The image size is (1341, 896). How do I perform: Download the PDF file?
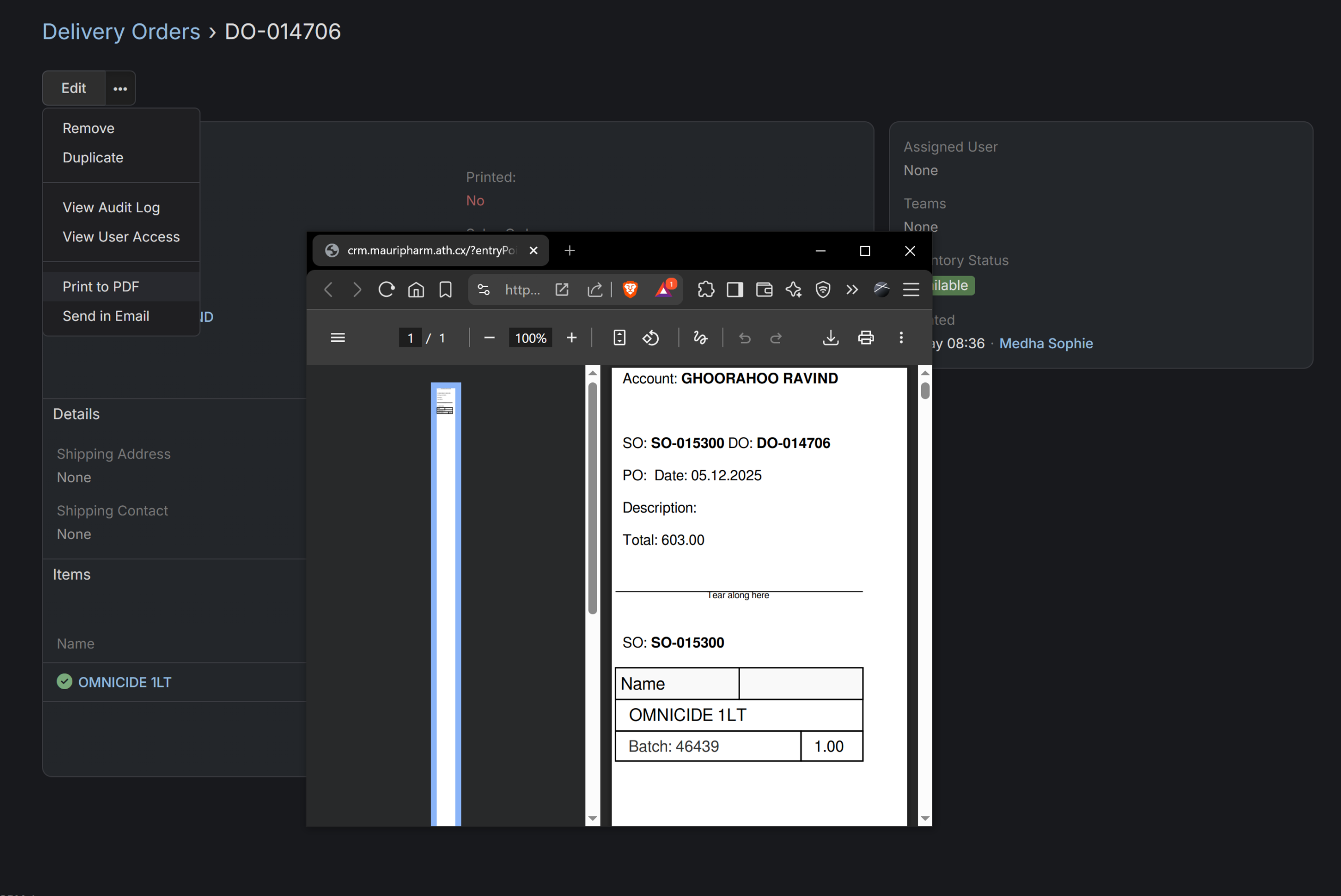point(830,338)
